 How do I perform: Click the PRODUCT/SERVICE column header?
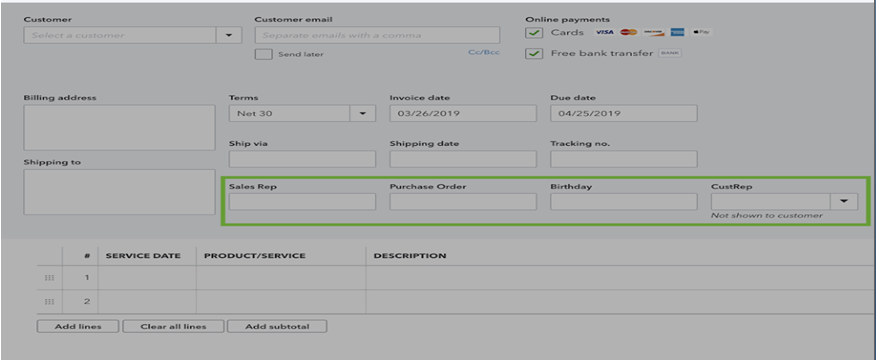pyautogui.click(x=255, y=256)
